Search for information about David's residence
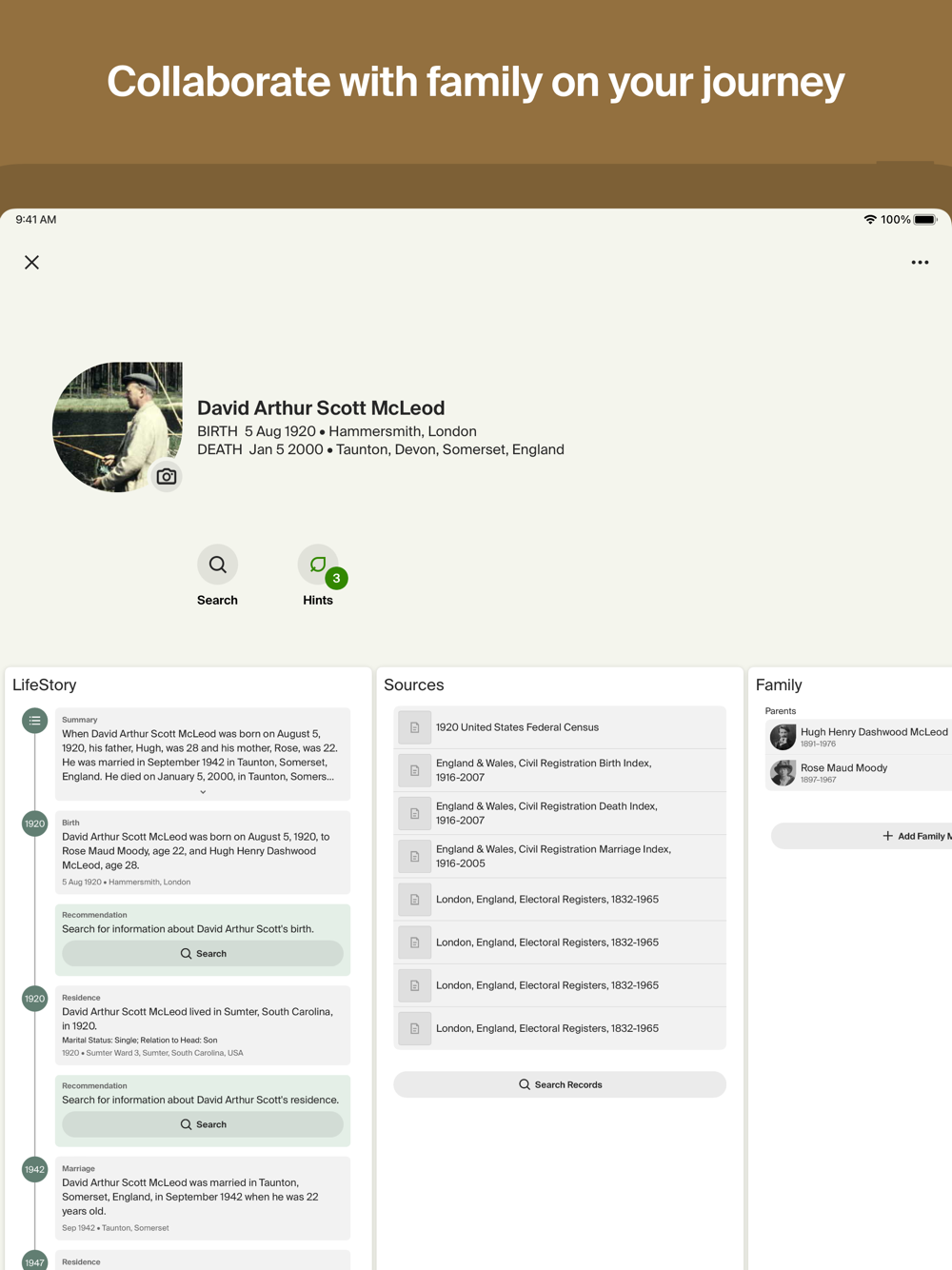This screenshot has height=1270, width=952. [203, 1124]
